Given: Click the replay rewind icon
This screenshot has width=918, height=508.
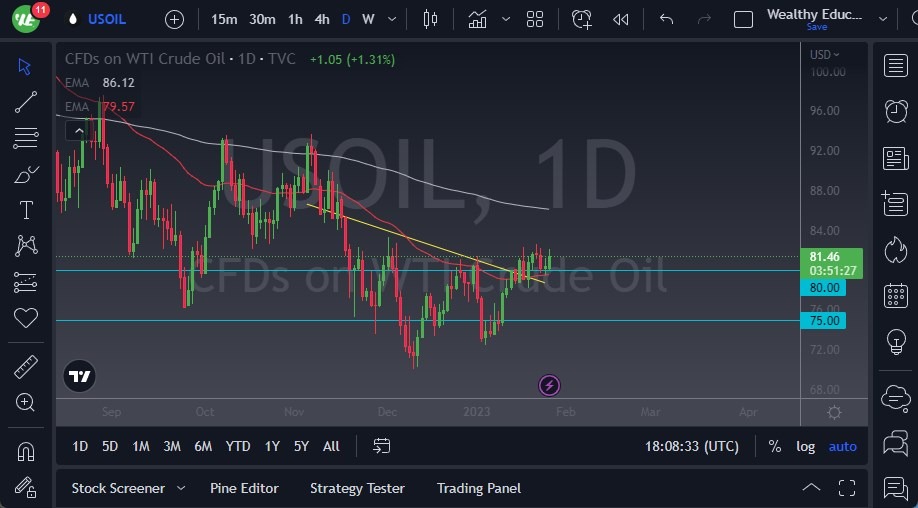Looking at the screenshot, I should (621, 19).
